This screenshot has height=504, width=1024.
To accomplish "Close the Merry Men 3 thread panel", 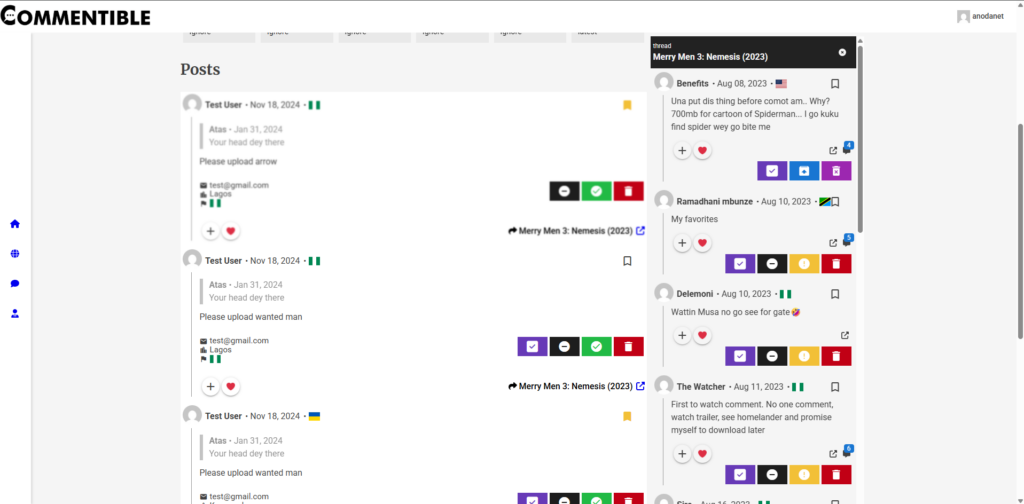I will [842, 52].
